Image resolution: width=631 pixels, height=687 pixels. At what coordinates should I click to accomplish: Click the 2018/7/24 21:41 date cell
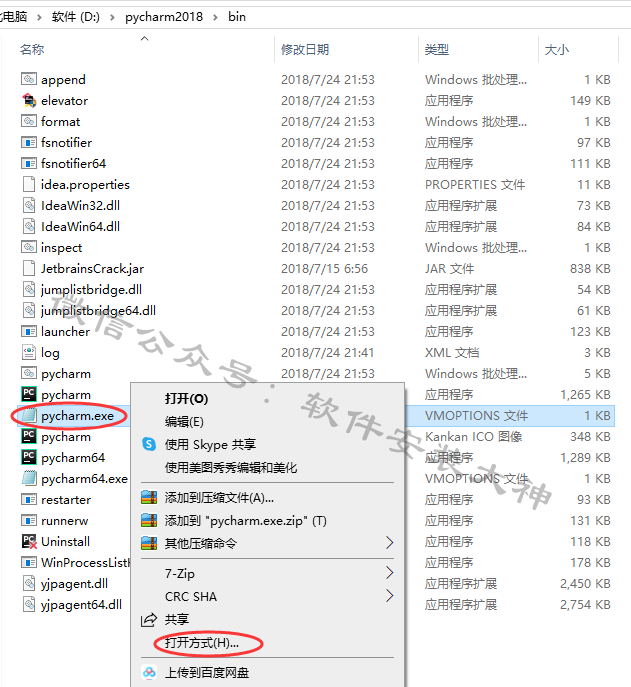[x=327, y=353]
